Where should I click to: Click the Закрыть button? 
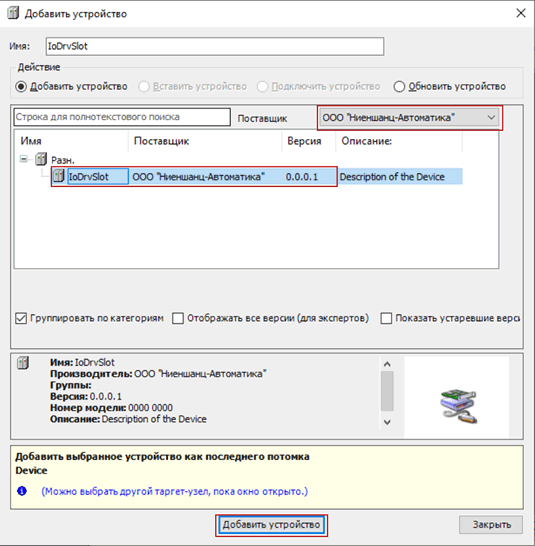point(491,524)
